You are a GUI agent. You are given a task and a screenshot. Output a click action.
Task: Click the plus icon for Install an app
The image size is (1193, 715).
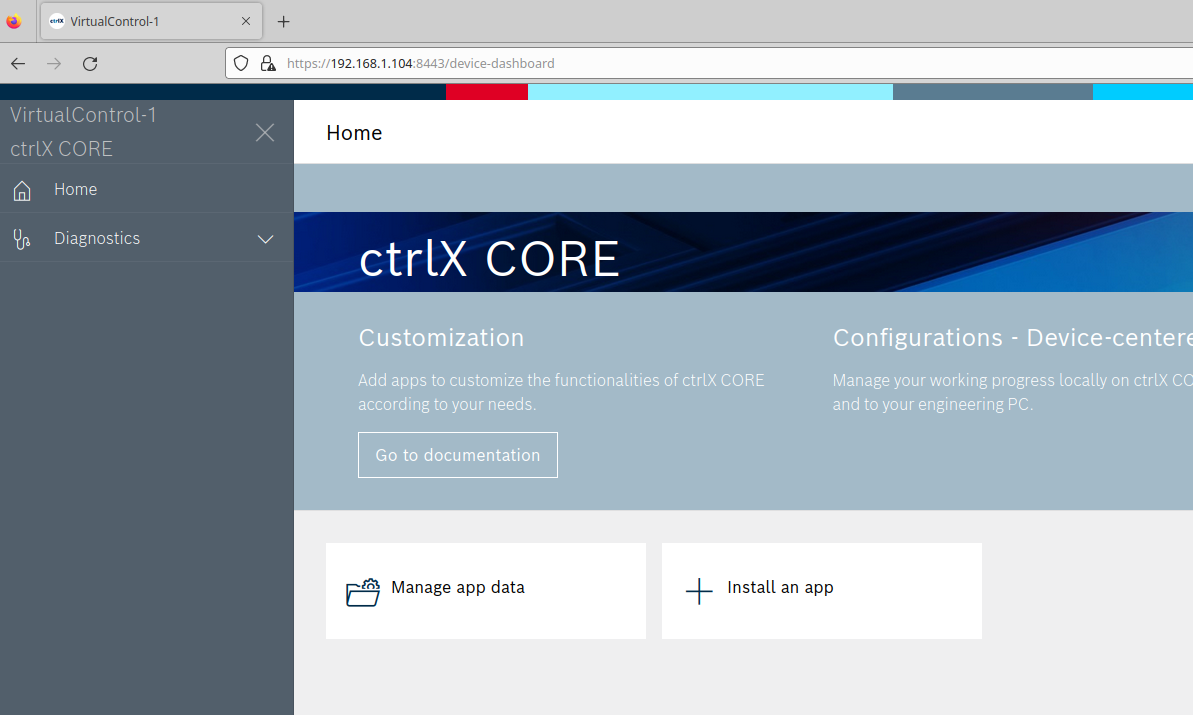point(699,591)
